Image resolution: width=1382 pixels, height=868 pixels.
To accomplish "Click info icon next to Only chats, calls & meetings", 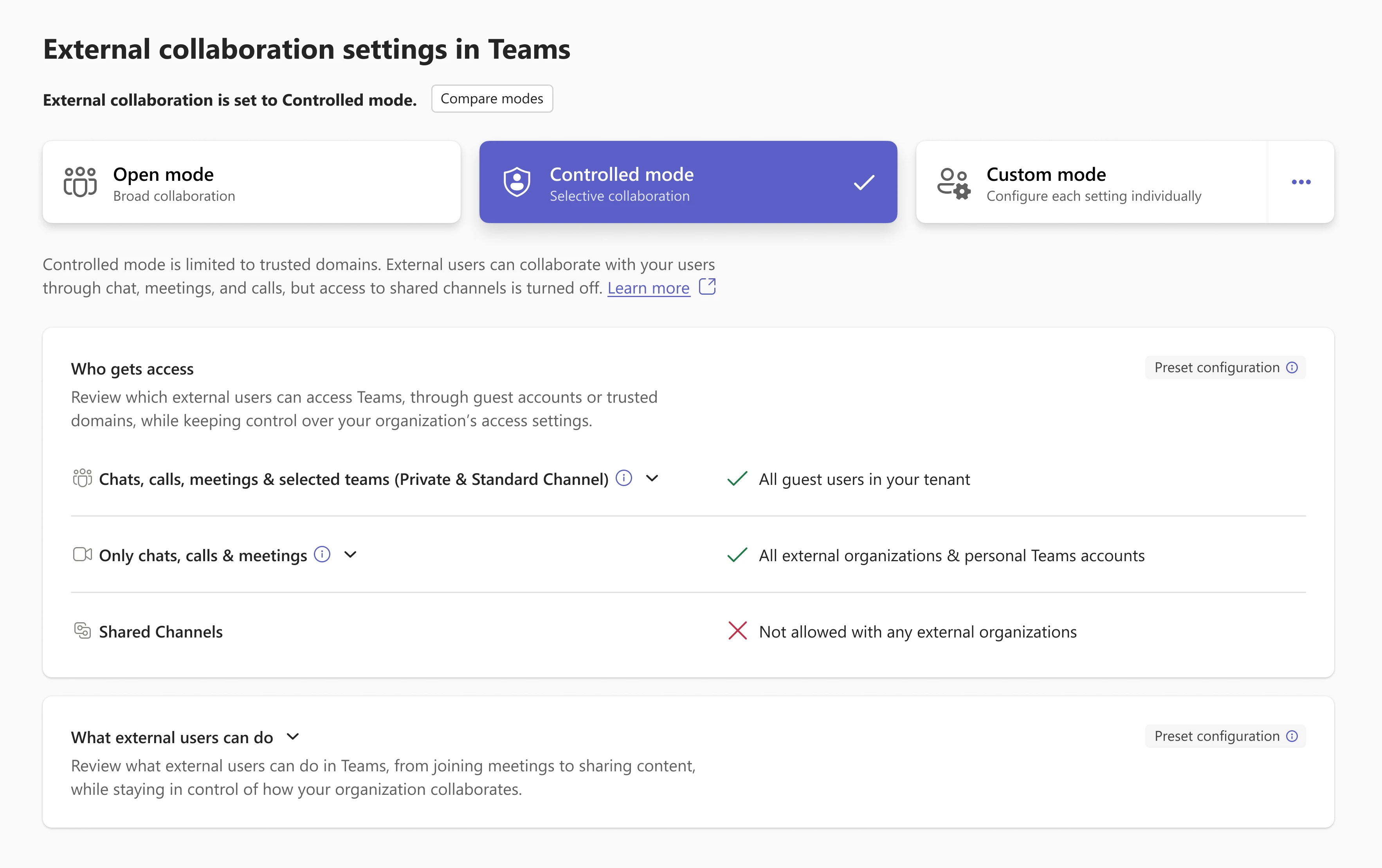I will [x=322, y=554].
